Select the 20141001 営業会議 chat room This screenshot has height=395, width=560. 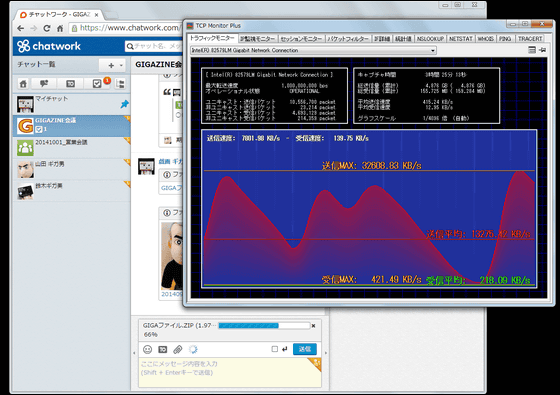click(72, 147)
